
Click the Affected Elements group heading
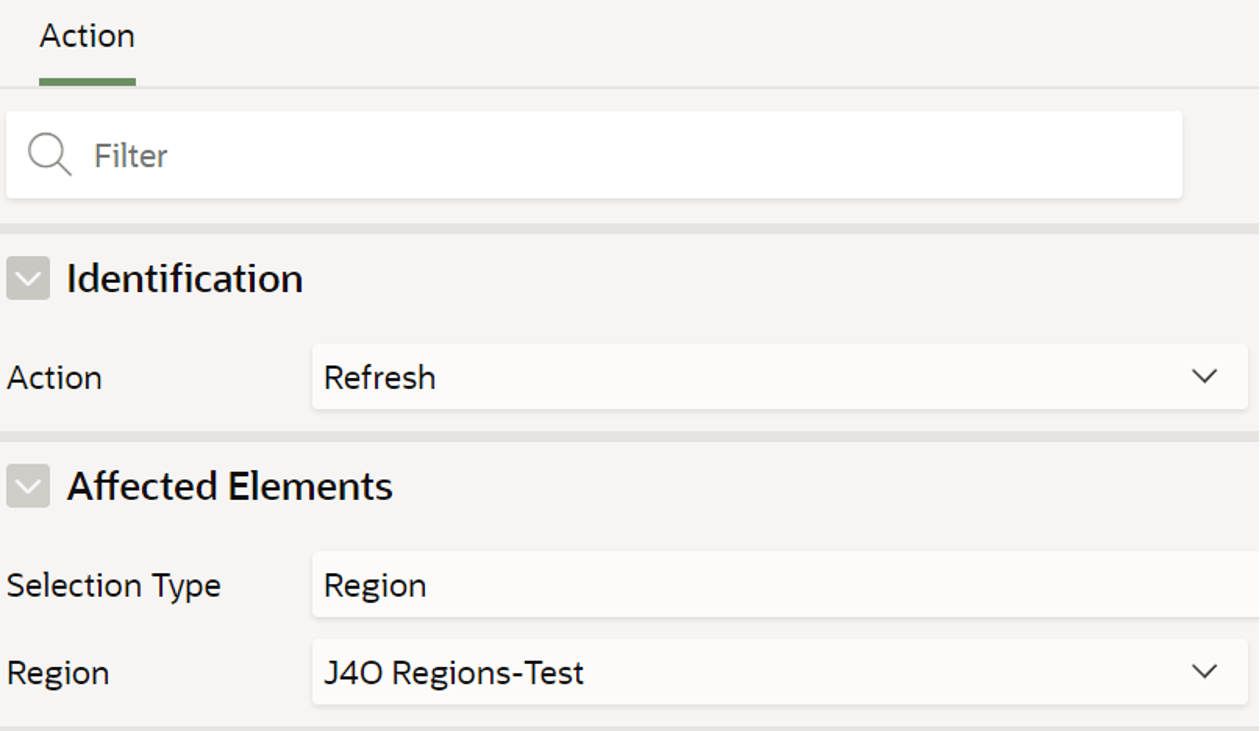(x=230, y=487)
